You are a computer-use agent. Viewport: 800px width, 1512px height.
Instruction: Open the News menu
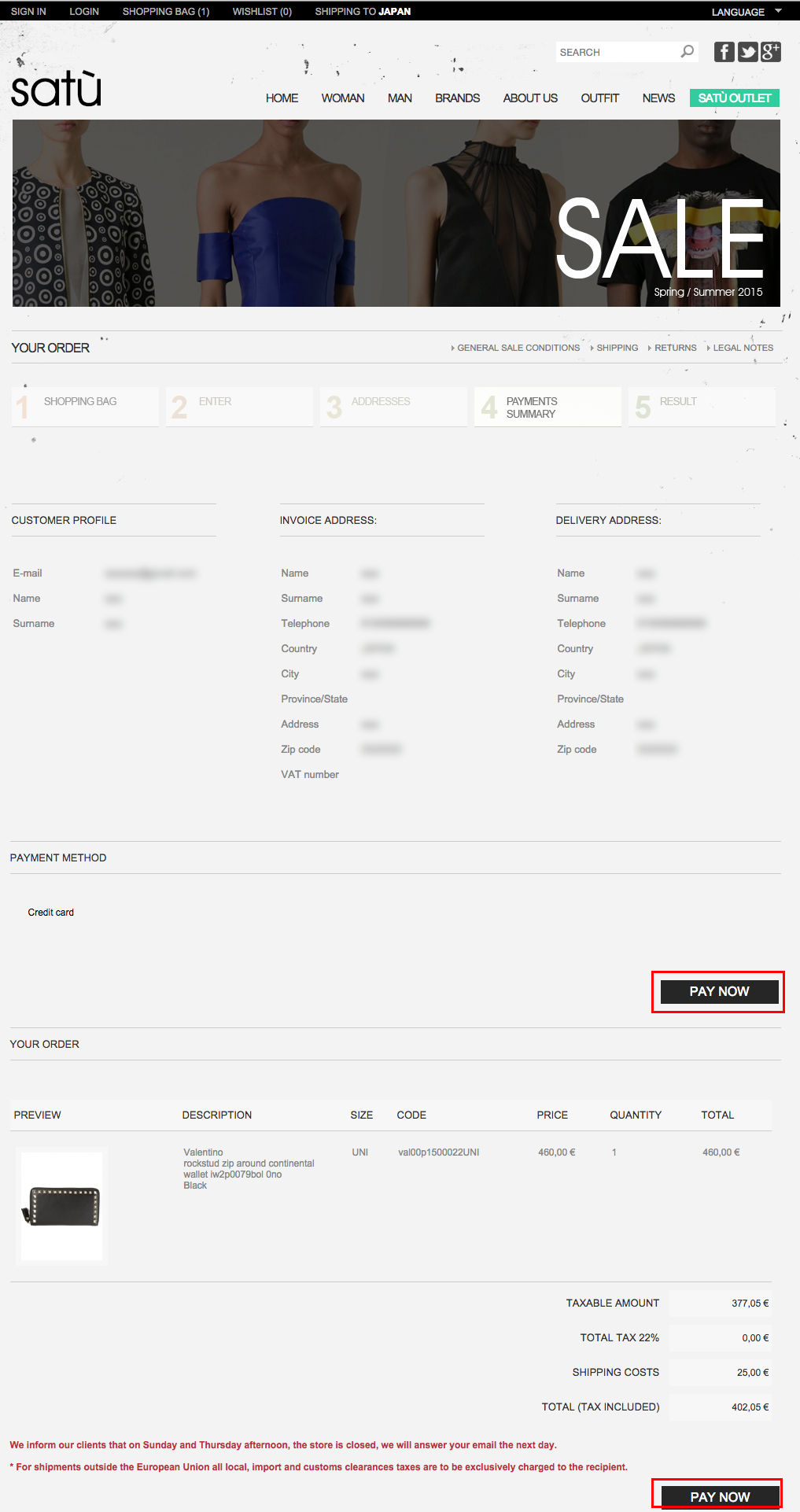tap(658, 98)
